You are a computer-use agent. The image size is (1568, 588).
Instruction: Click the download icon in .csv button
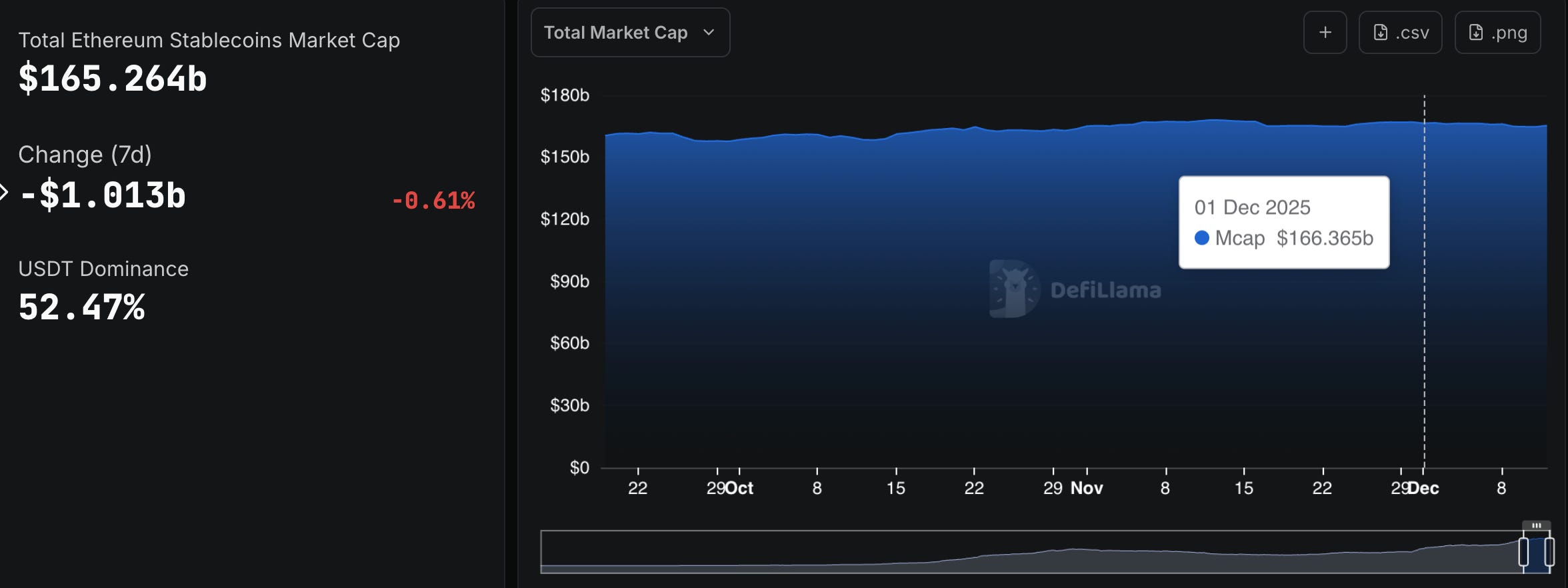1381,33
